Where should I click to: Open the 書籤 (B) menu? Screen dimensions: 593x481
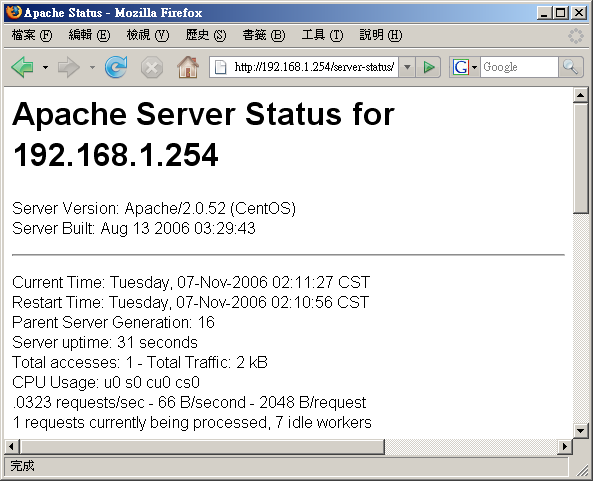coord(264,36)
